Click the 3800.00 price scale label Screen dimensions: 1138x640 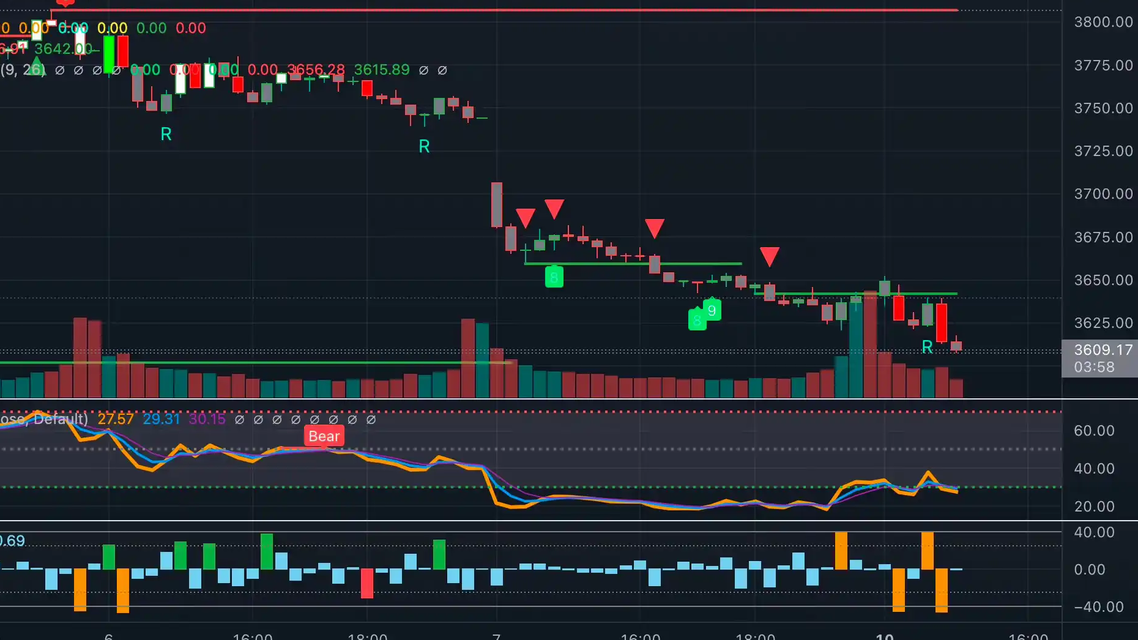pos(1103,22)
